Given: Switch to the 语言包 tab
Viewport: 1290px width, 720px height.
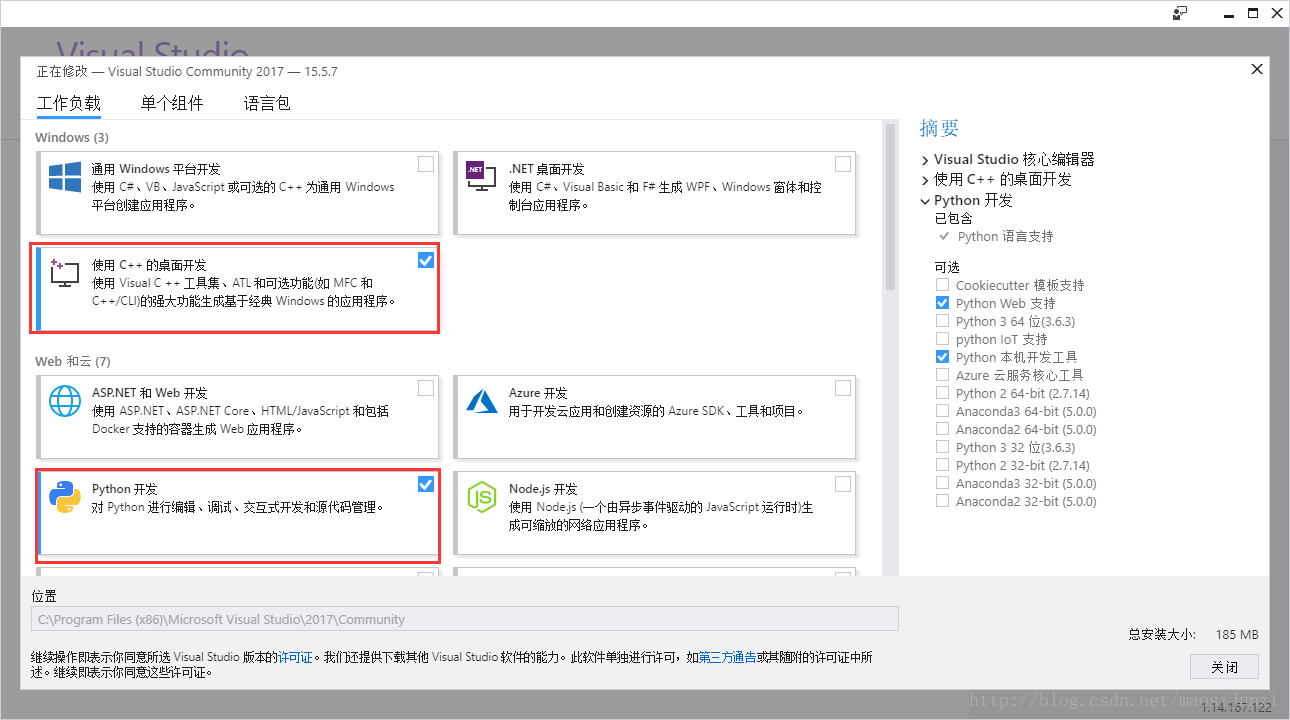Looking at the screenshot, I should coord(267,103).
